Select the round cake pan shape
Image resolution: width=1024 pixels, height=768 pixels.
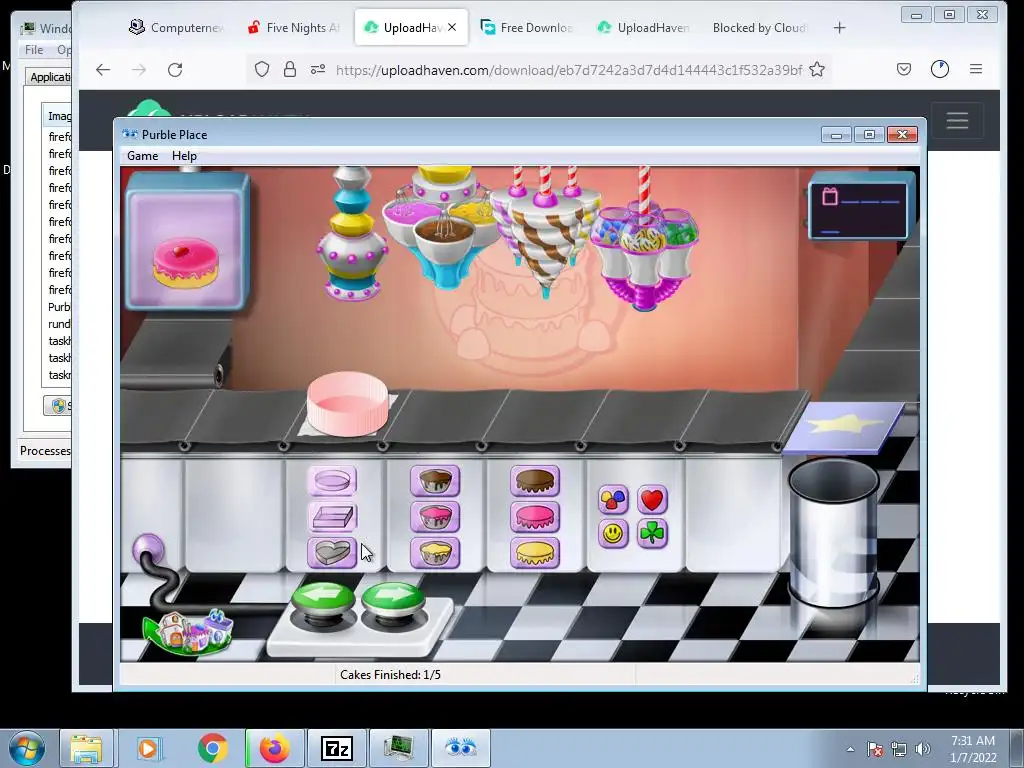tap(332, 481)
